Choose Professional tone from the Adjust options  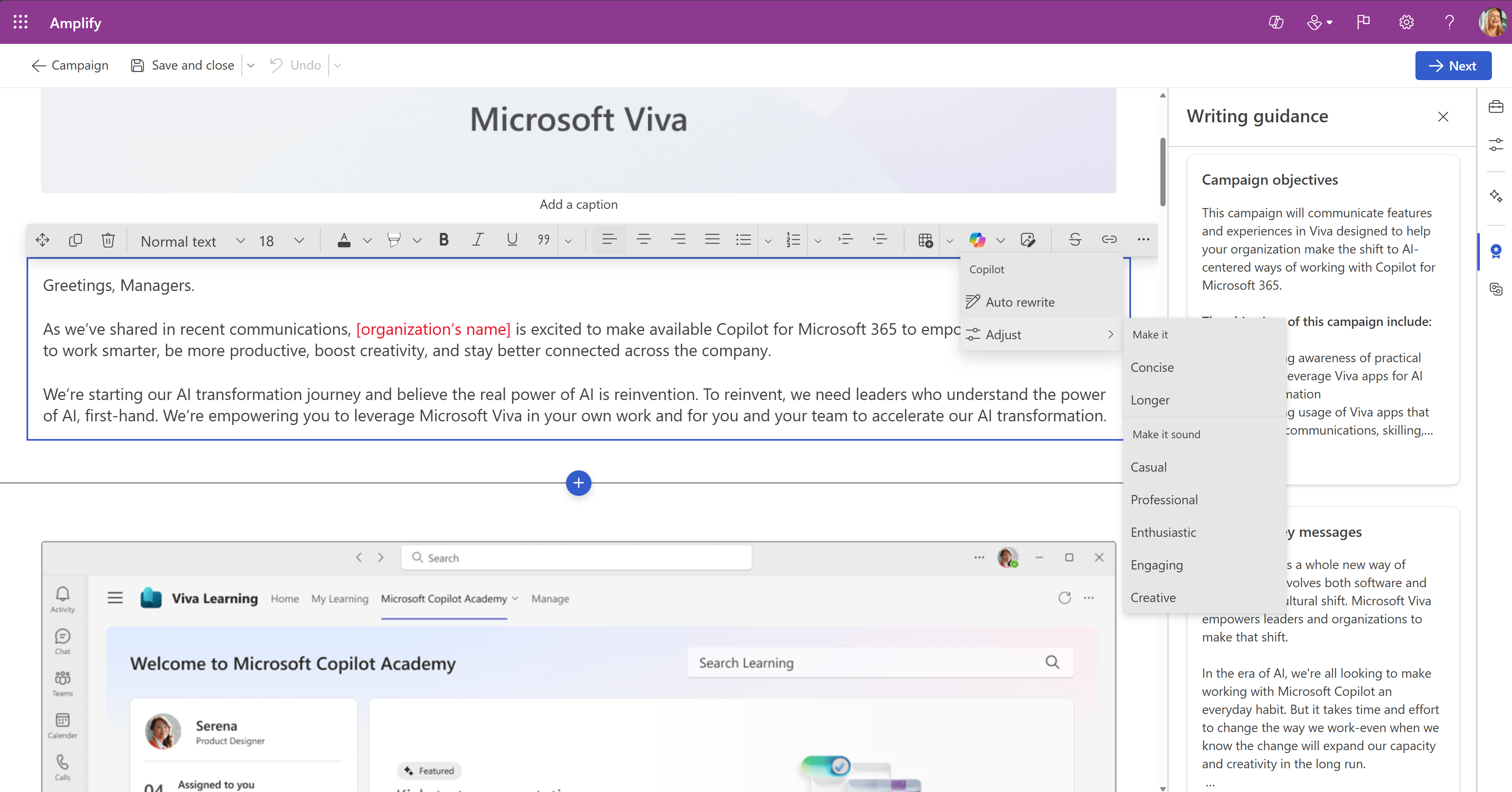tap(1164, 499)
